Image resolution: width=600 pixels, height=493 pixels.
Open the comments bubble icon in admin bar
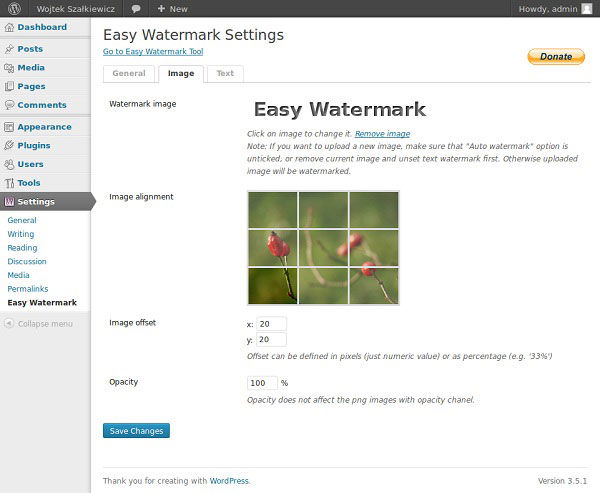click(136, 8)
